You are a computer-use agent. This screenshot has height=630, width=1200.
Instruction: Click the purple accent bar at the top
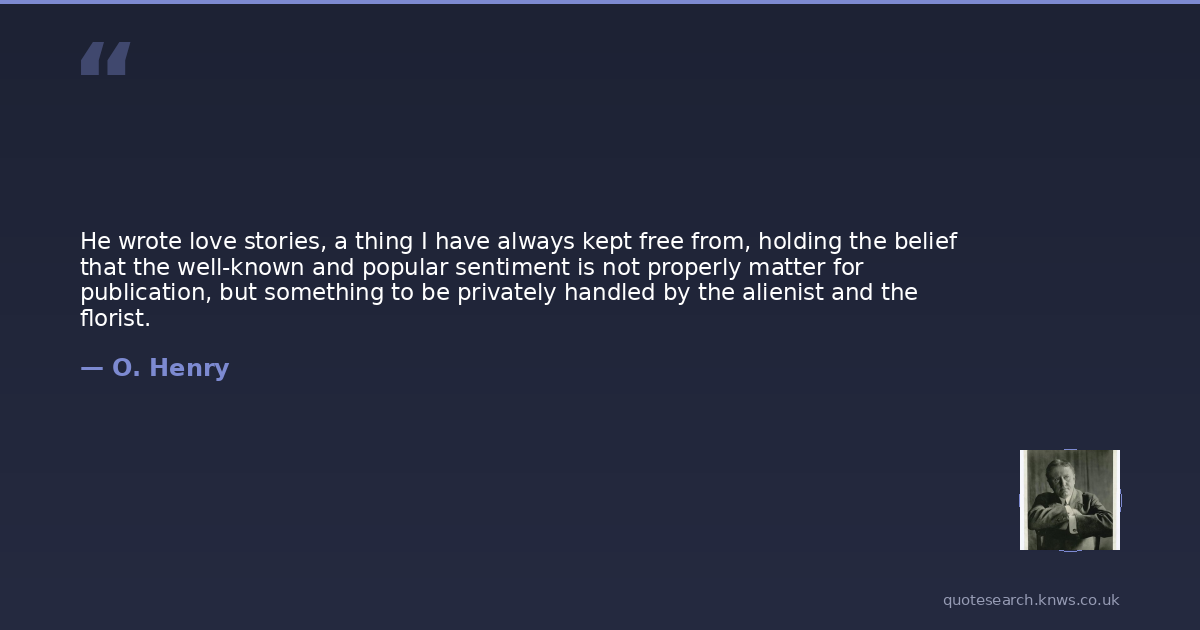coord(600,2)
